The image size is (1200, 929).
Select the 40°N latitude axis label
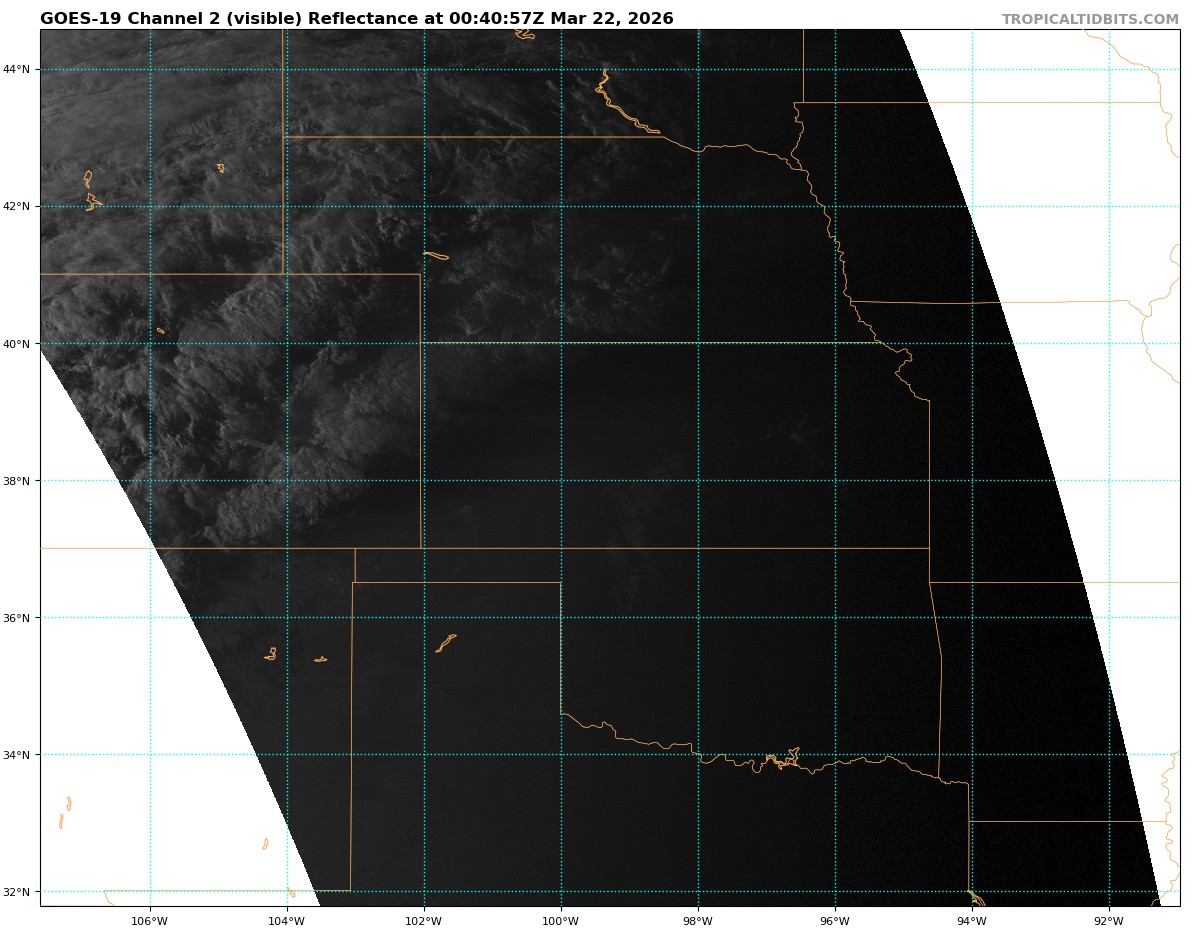pos(16,343)
